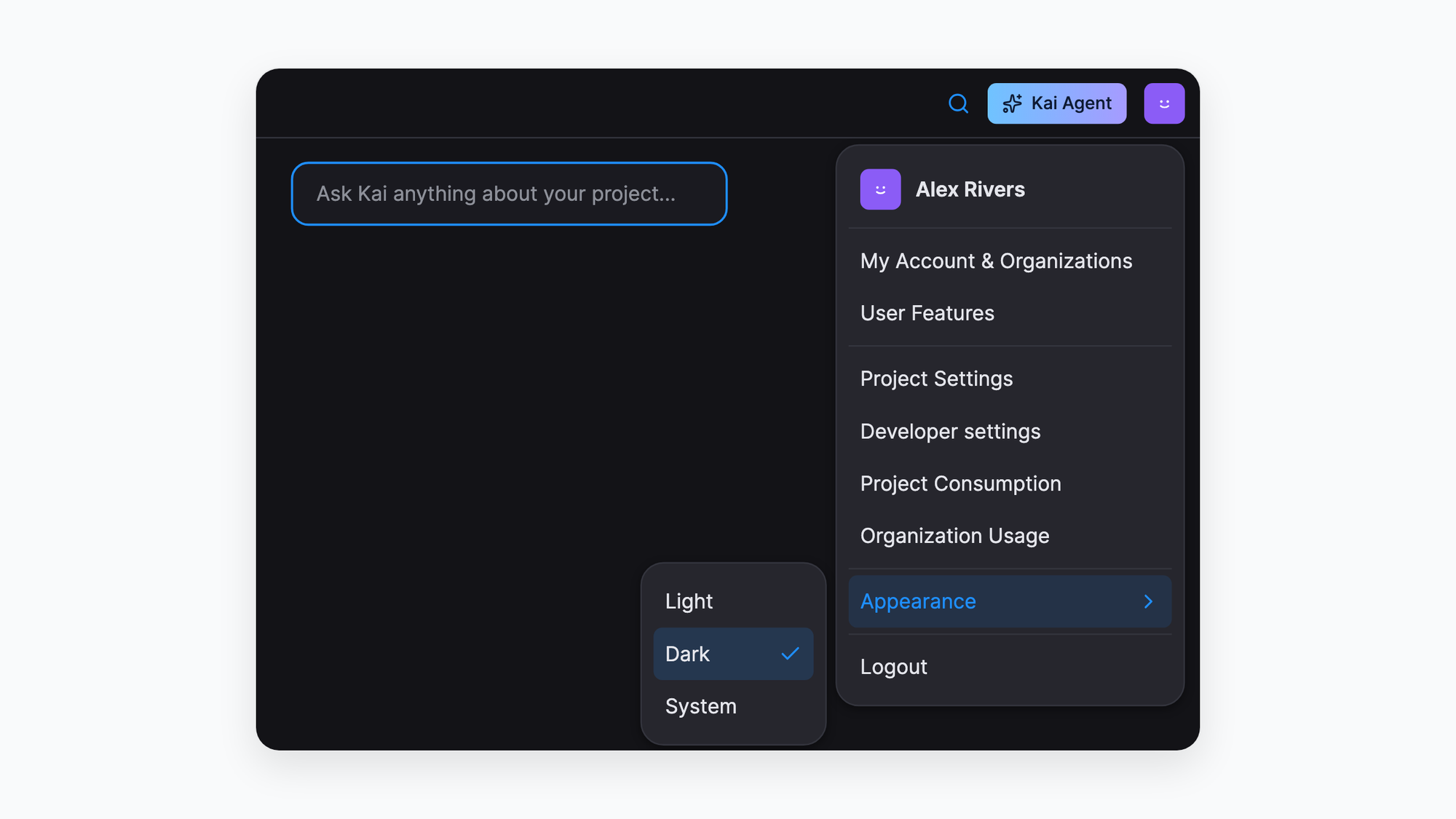Image resolution: width=1456 pixels, height=819 pixels.
Task: Click the purple avatar in top bar
Action: click(x=1164, y=103)
